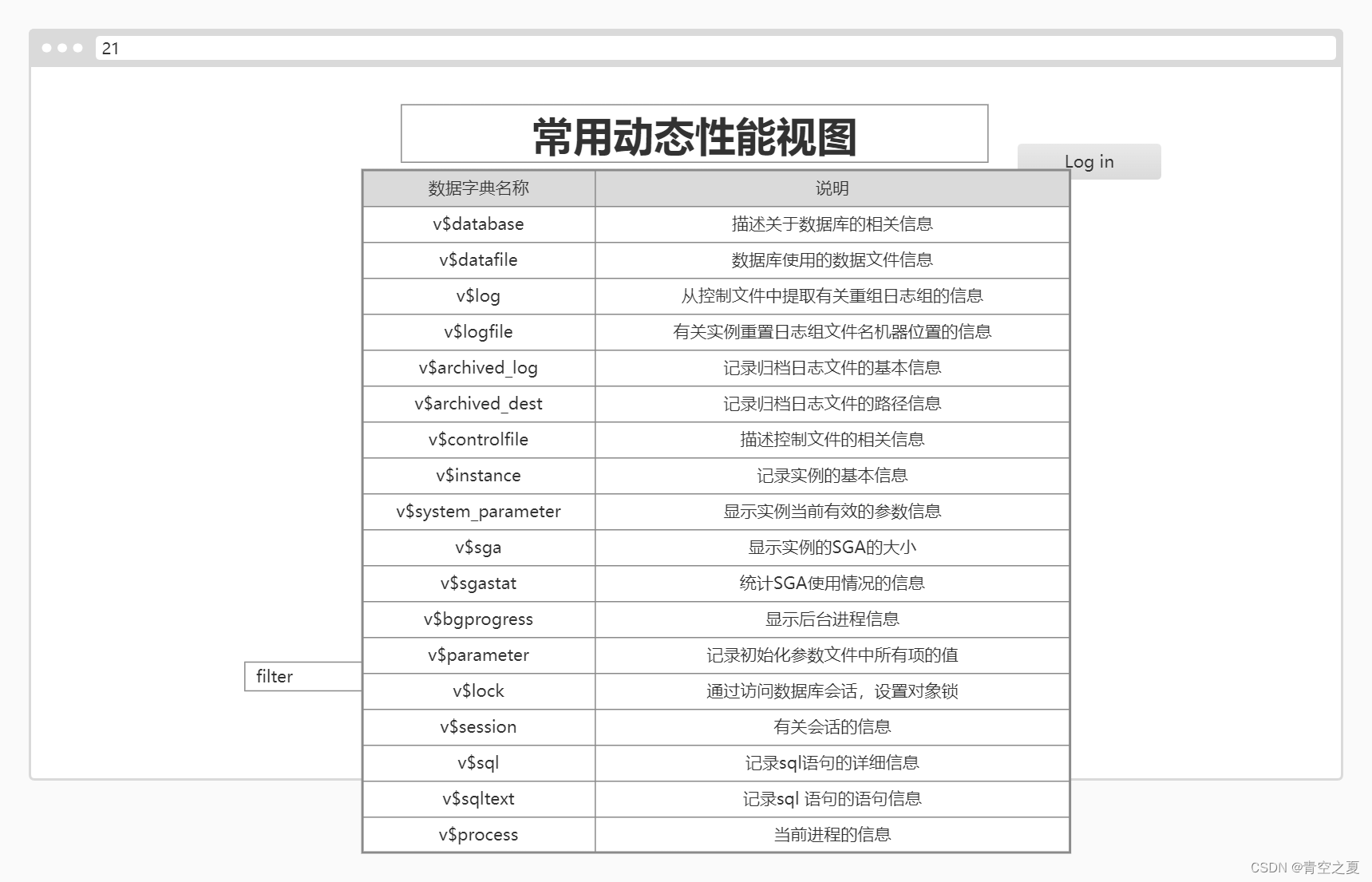Select the v$logfile cell
The width and height of the screenshot is (1372, 882).
[x=479, y=332]
